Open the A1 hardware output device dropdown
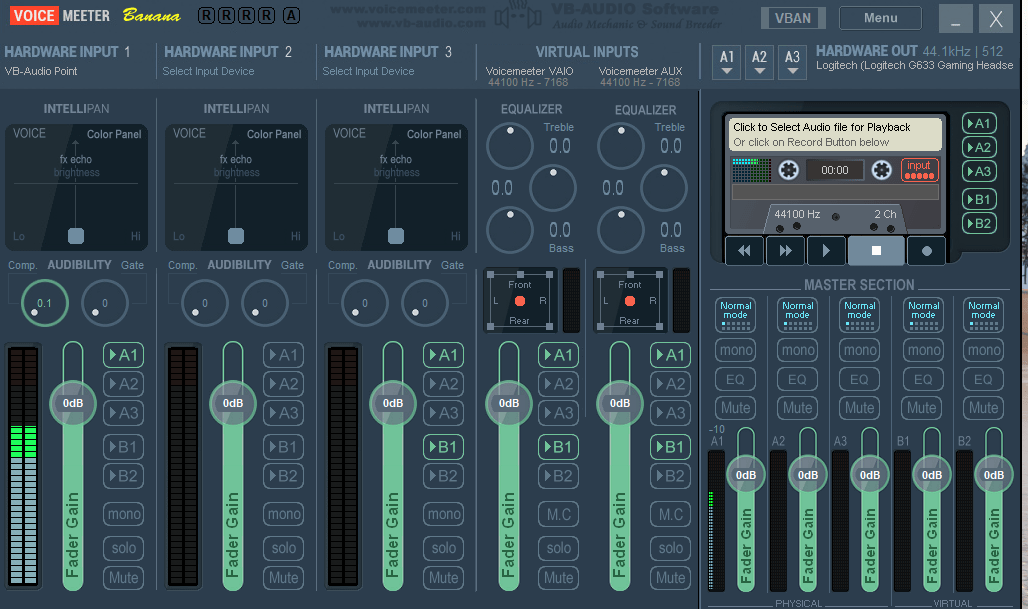This screenshot has height=609, width=1028. tap(726, 62)
